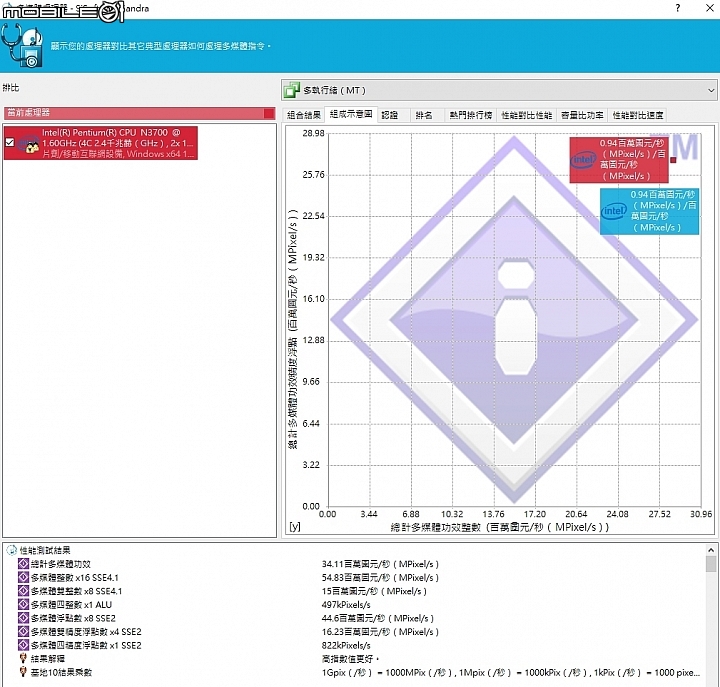The width and height of the screenshot is (720, 687).
Task: Click the 結果解釋 row label
Action: pos(47,659)
